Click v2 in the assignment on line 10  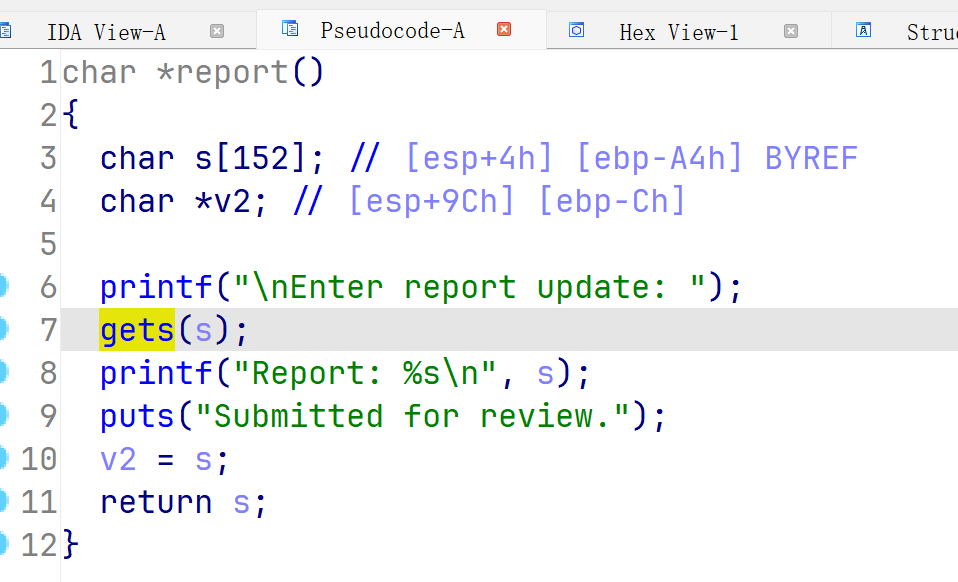[x=119, y=459]
